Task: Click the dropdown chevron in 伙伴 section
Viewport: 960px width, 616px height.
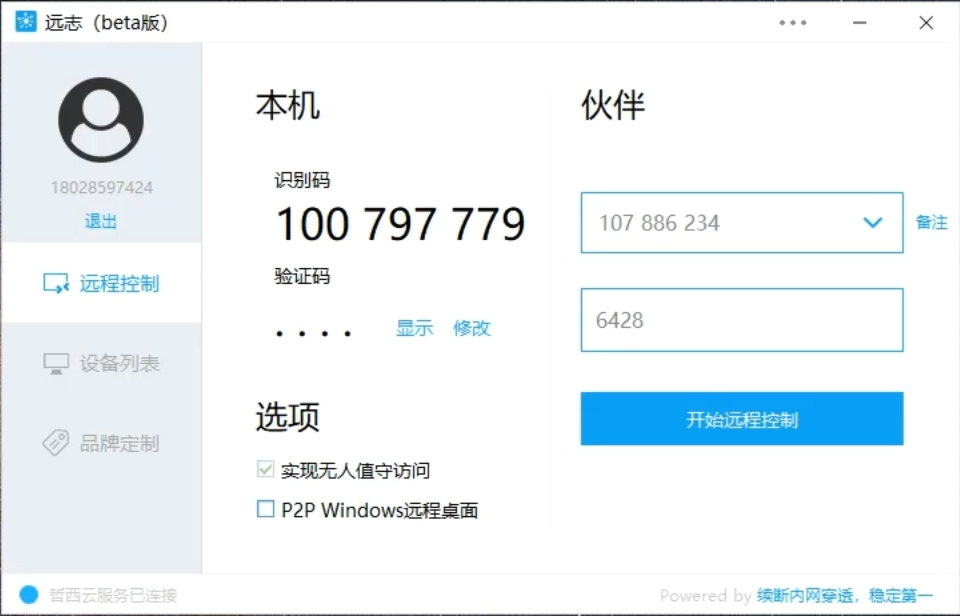Action: pyautogui.click(x=872, y=222)
